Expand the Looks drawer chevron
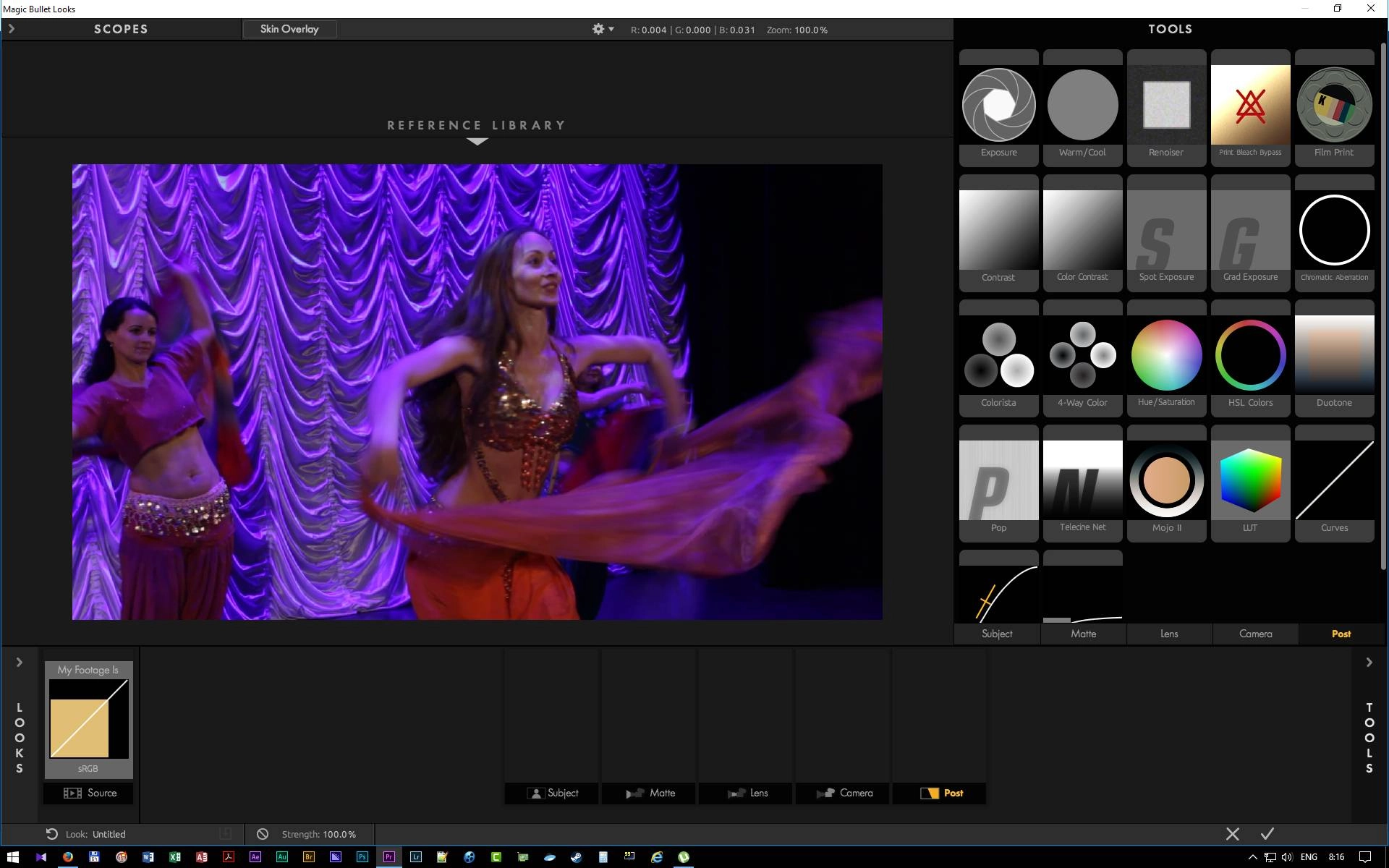The height and width of the screenshot is (868, 1389). point(20,662)
